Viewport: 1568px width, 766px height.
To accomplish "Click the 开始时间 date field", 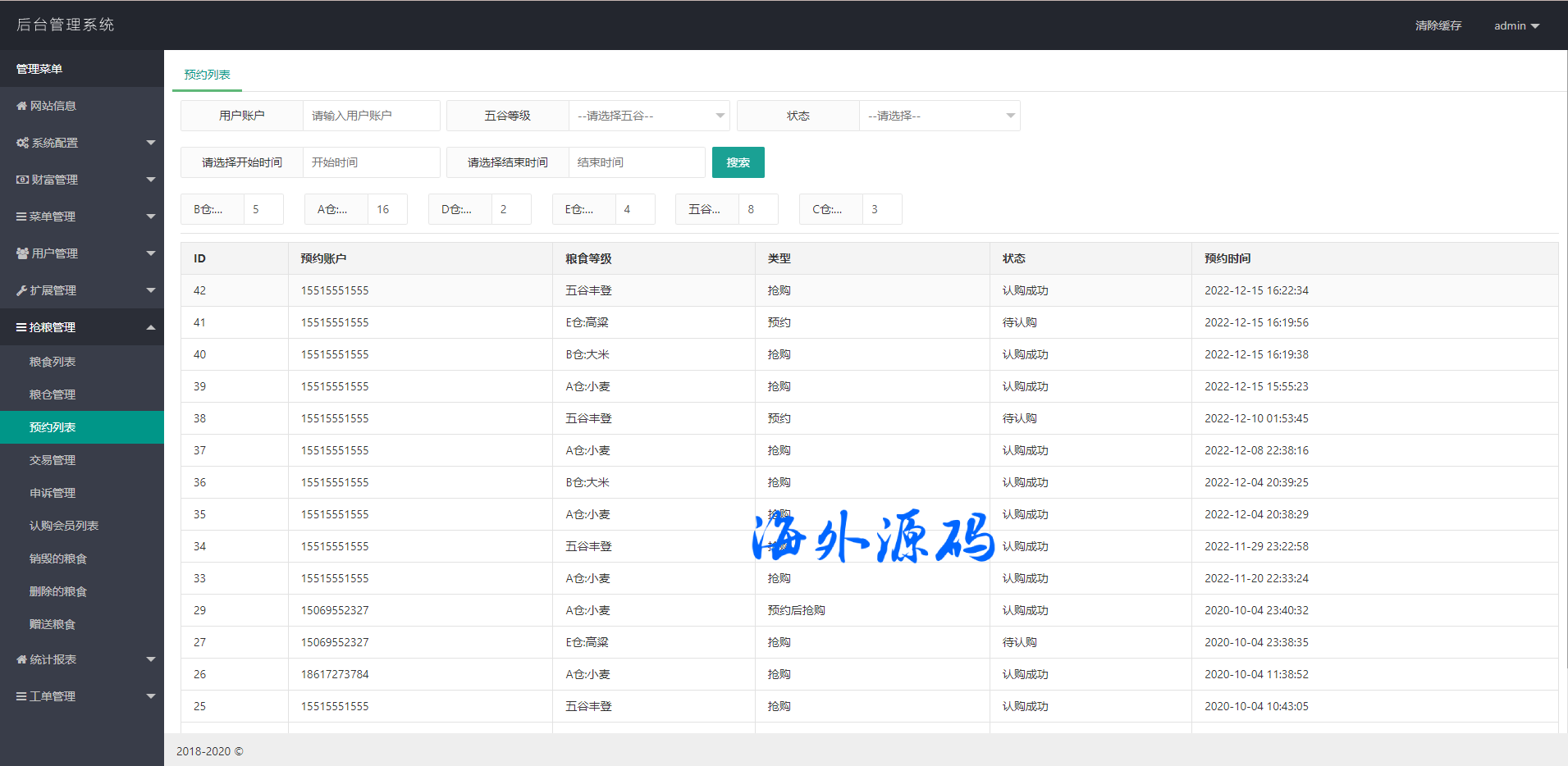I will 371,162.
